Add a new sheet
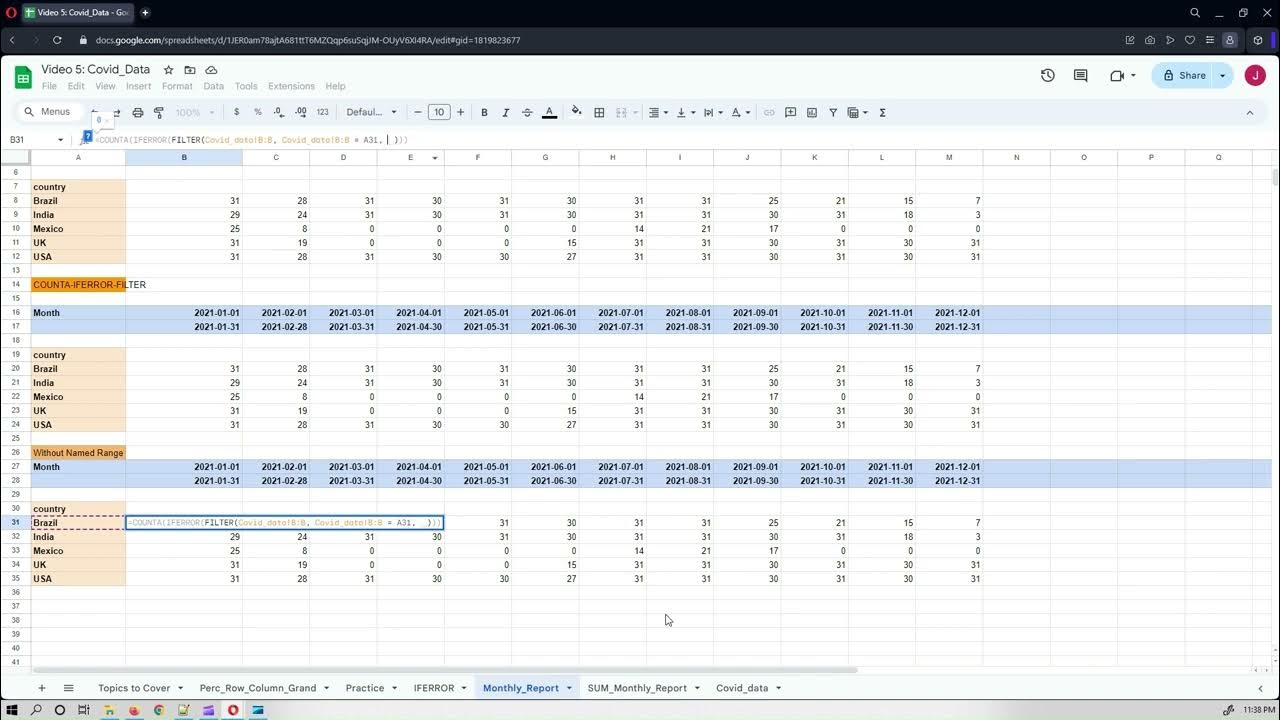 pos(42,688)
